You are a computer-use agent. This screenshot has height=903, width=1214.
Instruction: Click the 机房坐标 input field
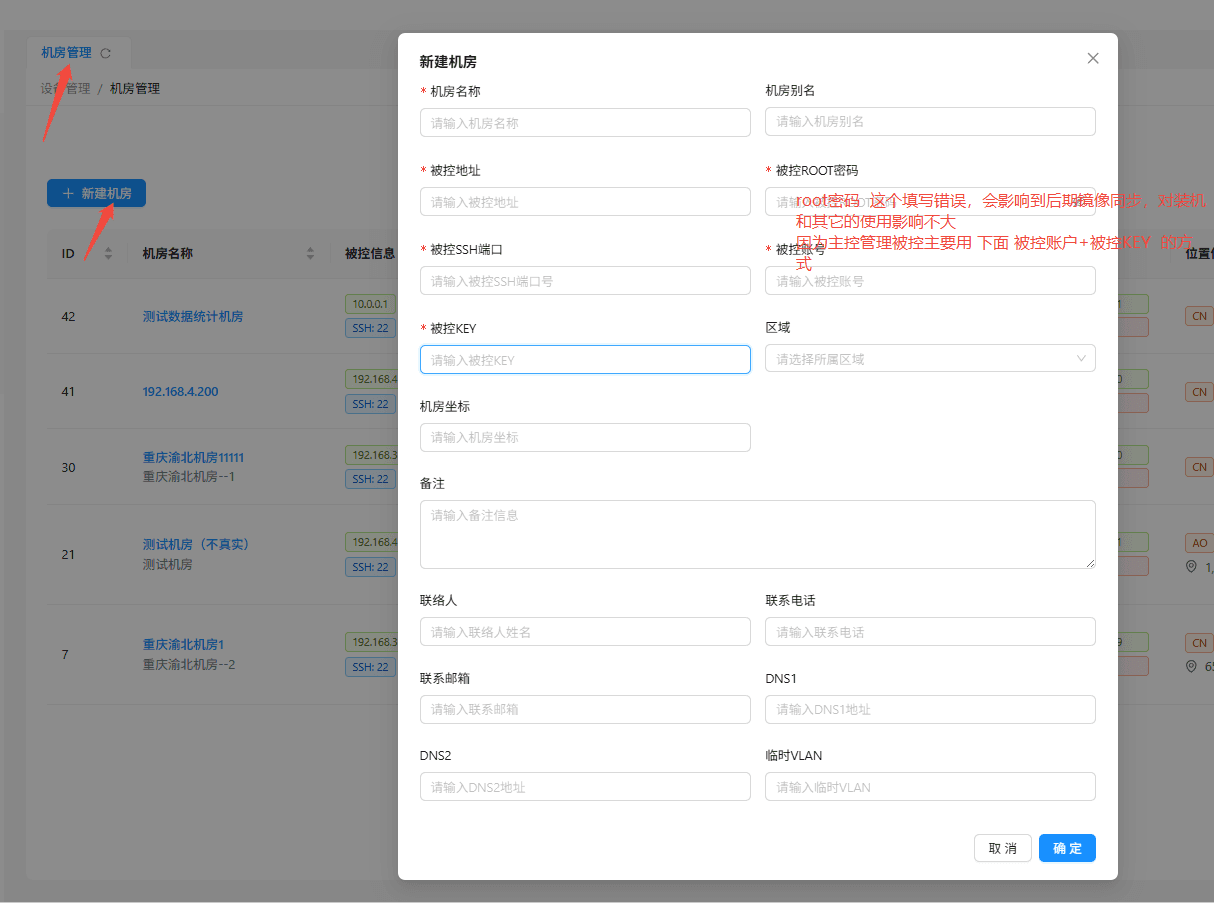[585, 437]
